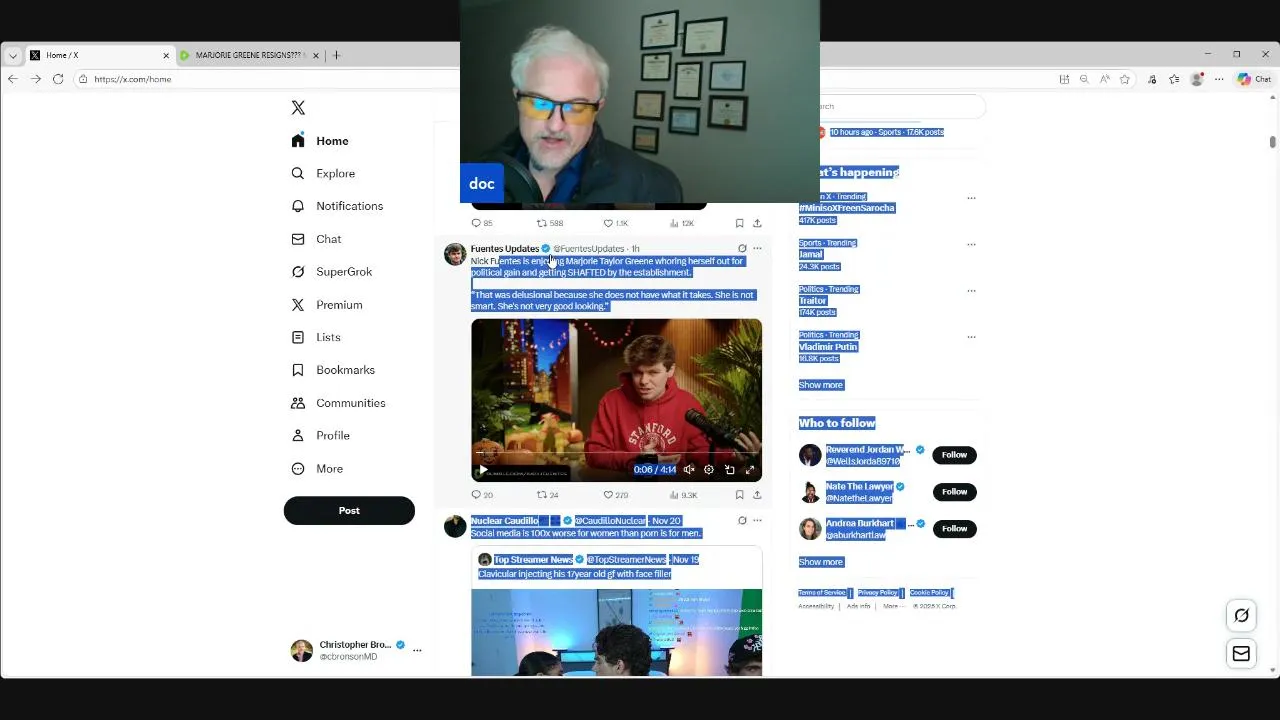1280x720 pixels.
Task: Click the X logo above Home
Action: coord(298,108)
